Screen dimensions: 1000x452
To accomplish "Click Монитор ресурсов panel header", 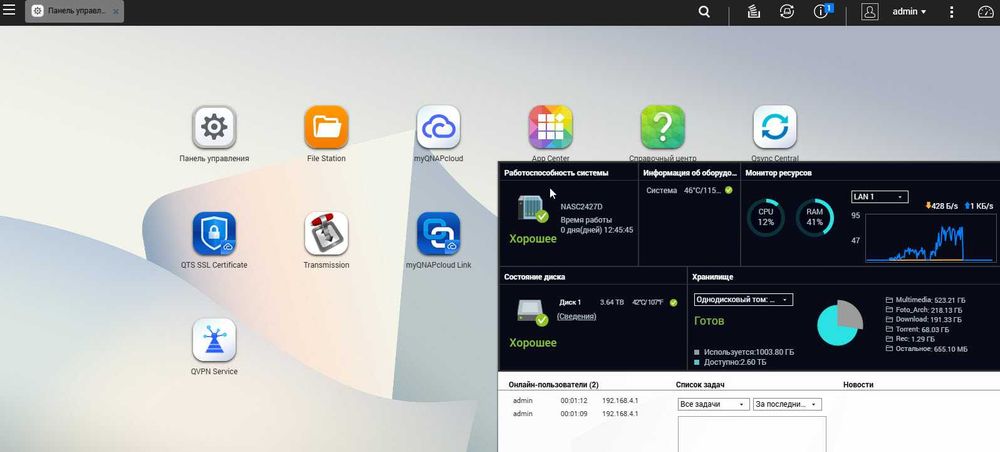I will (x=778, y=173).
